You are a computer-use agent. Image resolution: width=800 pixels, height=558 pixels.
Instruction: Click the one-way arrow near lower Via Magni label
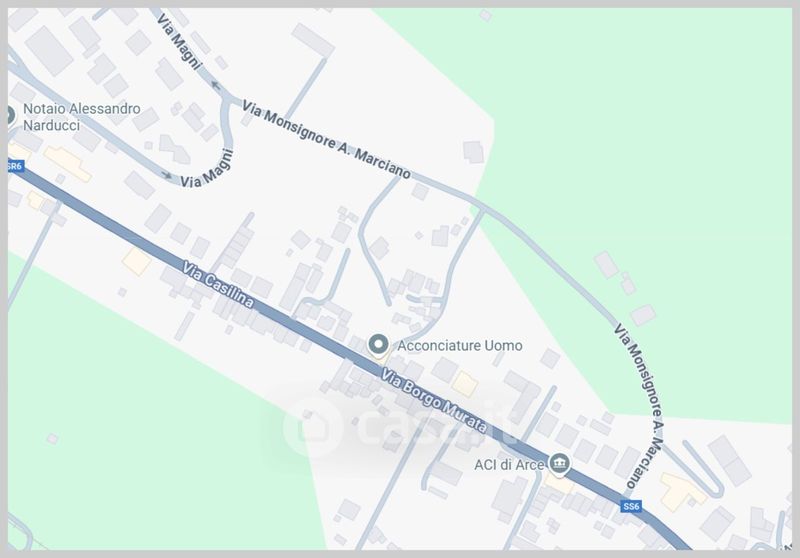click(x=167, y=175)
